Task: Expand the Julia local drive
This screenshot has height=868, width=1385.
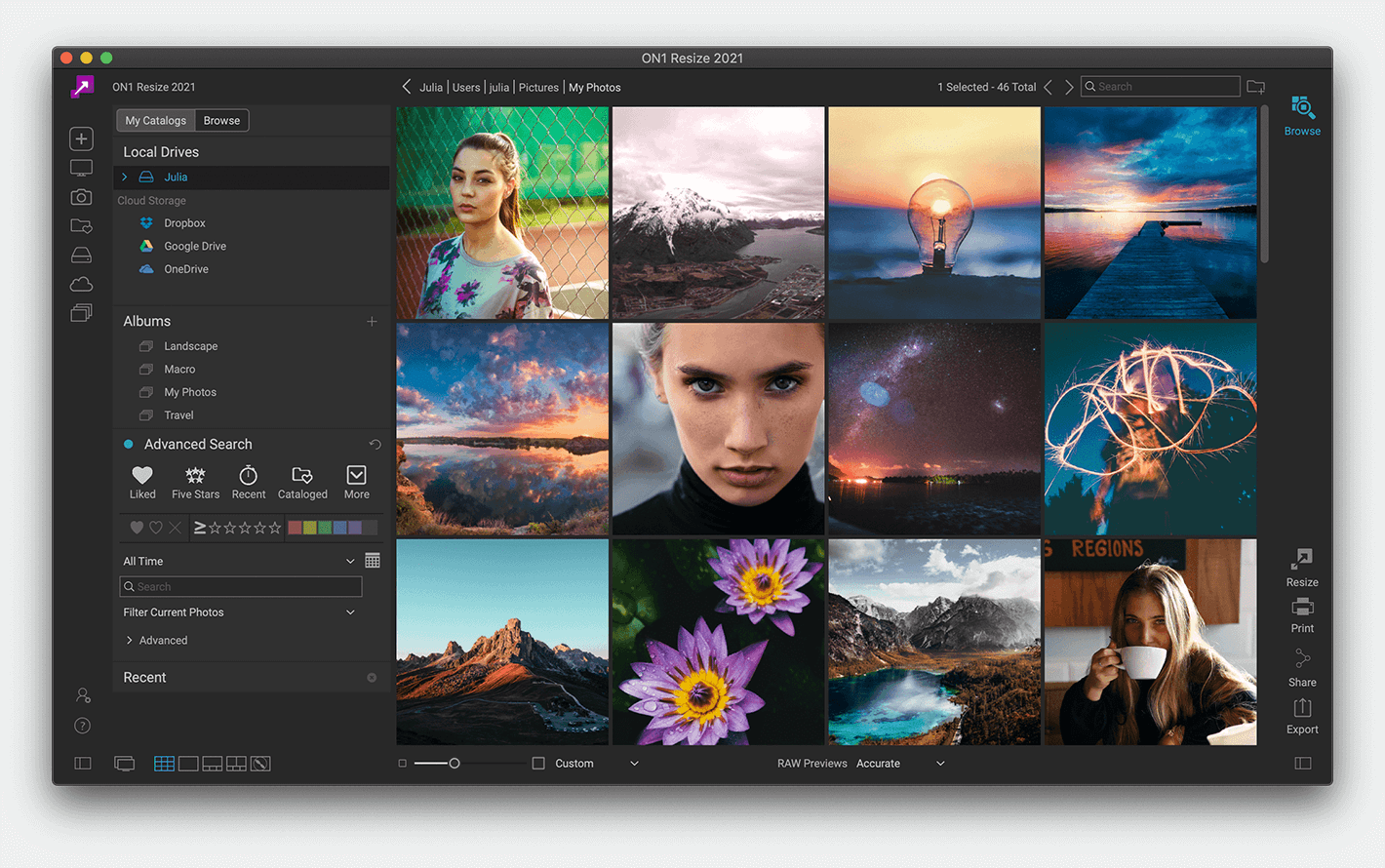Action: tap(125, 178)
